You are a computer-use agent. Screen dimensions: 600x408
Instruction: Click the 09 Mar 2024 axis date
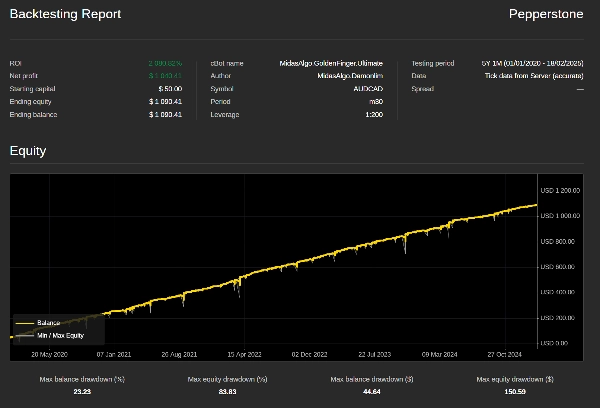coord(439,353)
